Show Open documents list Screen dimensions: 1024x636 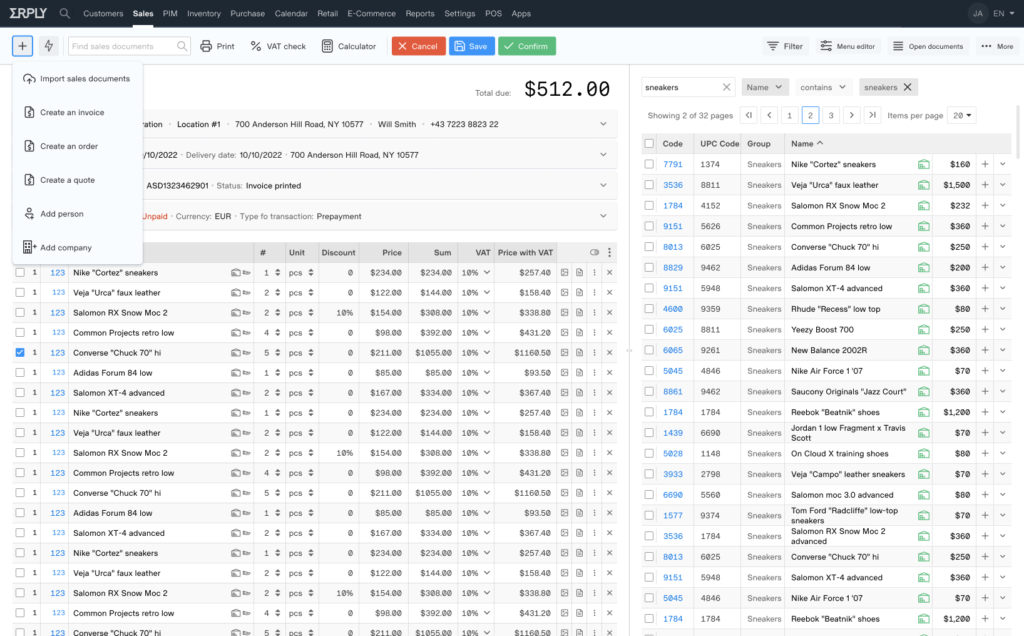927,46
